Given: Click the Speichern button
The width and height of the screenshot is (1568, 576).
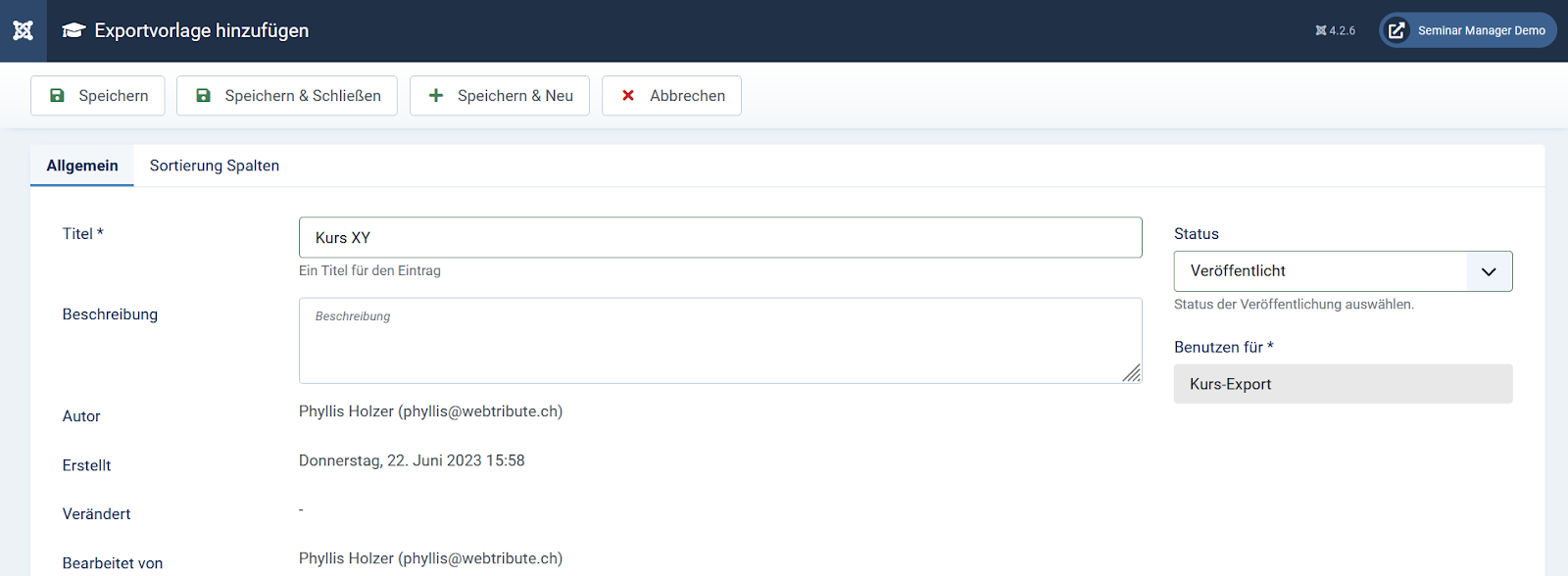Looking at the screenshot, I should pos(98,96).
